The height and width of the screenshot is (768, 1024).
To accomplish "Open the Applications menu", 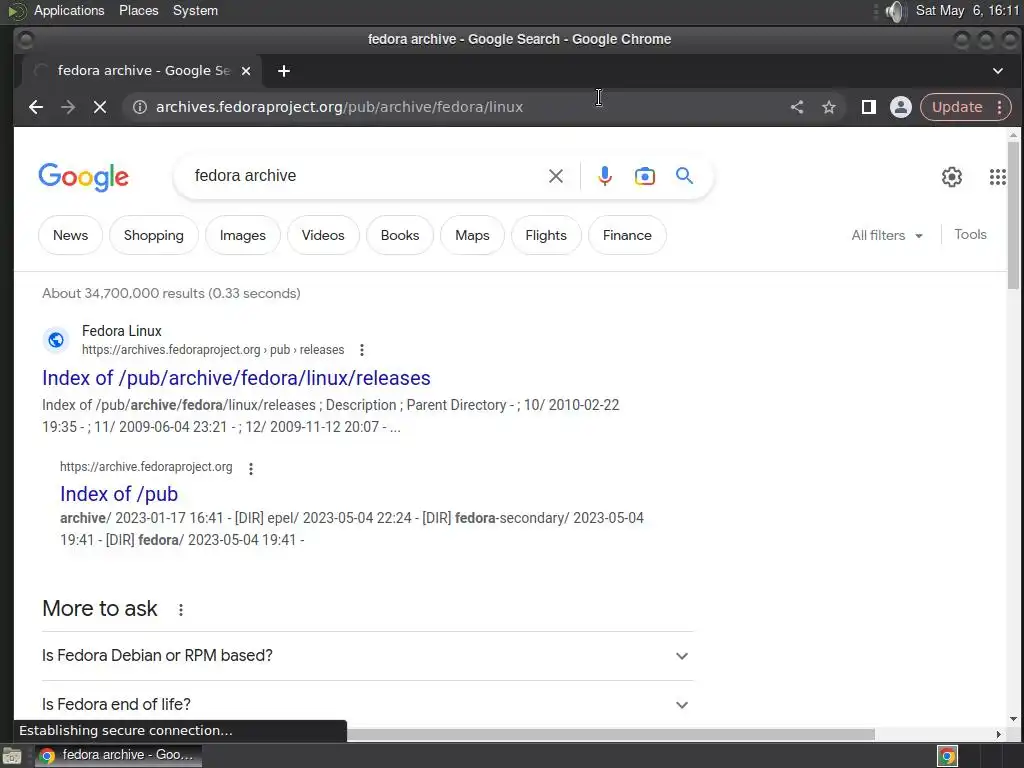I will (69, 10).
